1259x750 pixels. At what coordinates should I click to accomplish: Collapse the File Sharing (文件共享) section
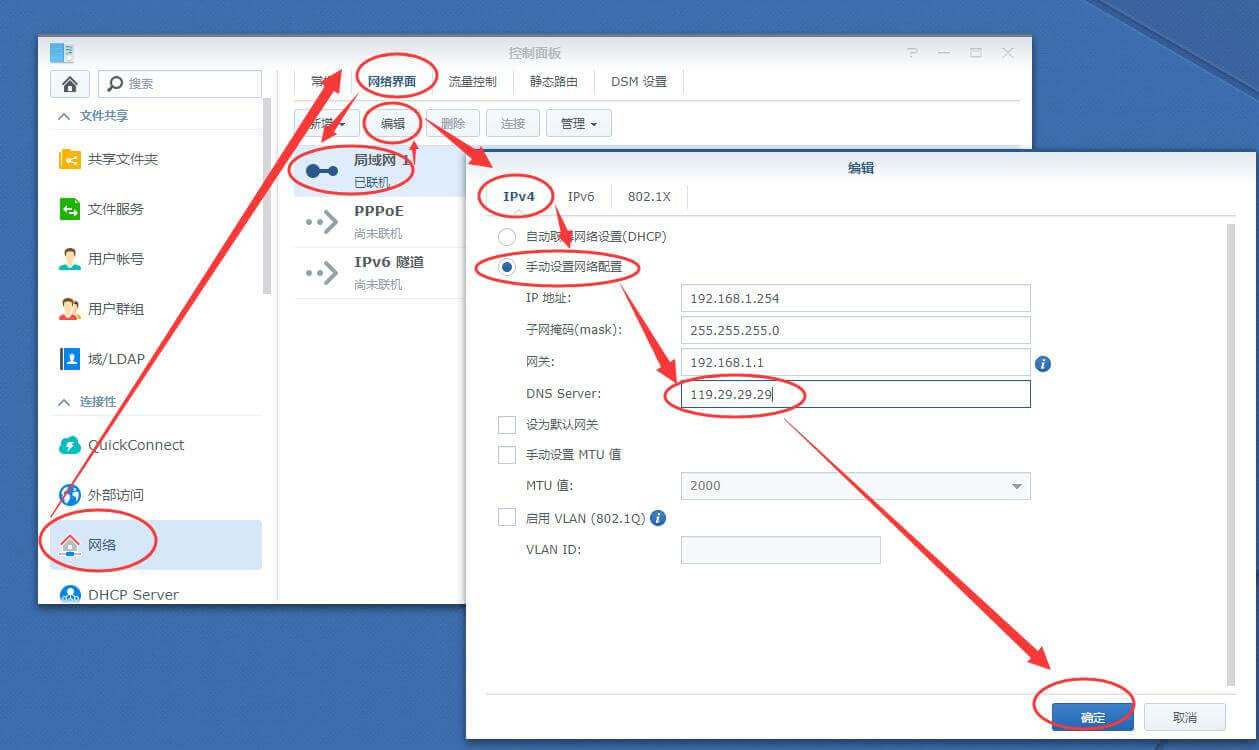click(64, 116)
